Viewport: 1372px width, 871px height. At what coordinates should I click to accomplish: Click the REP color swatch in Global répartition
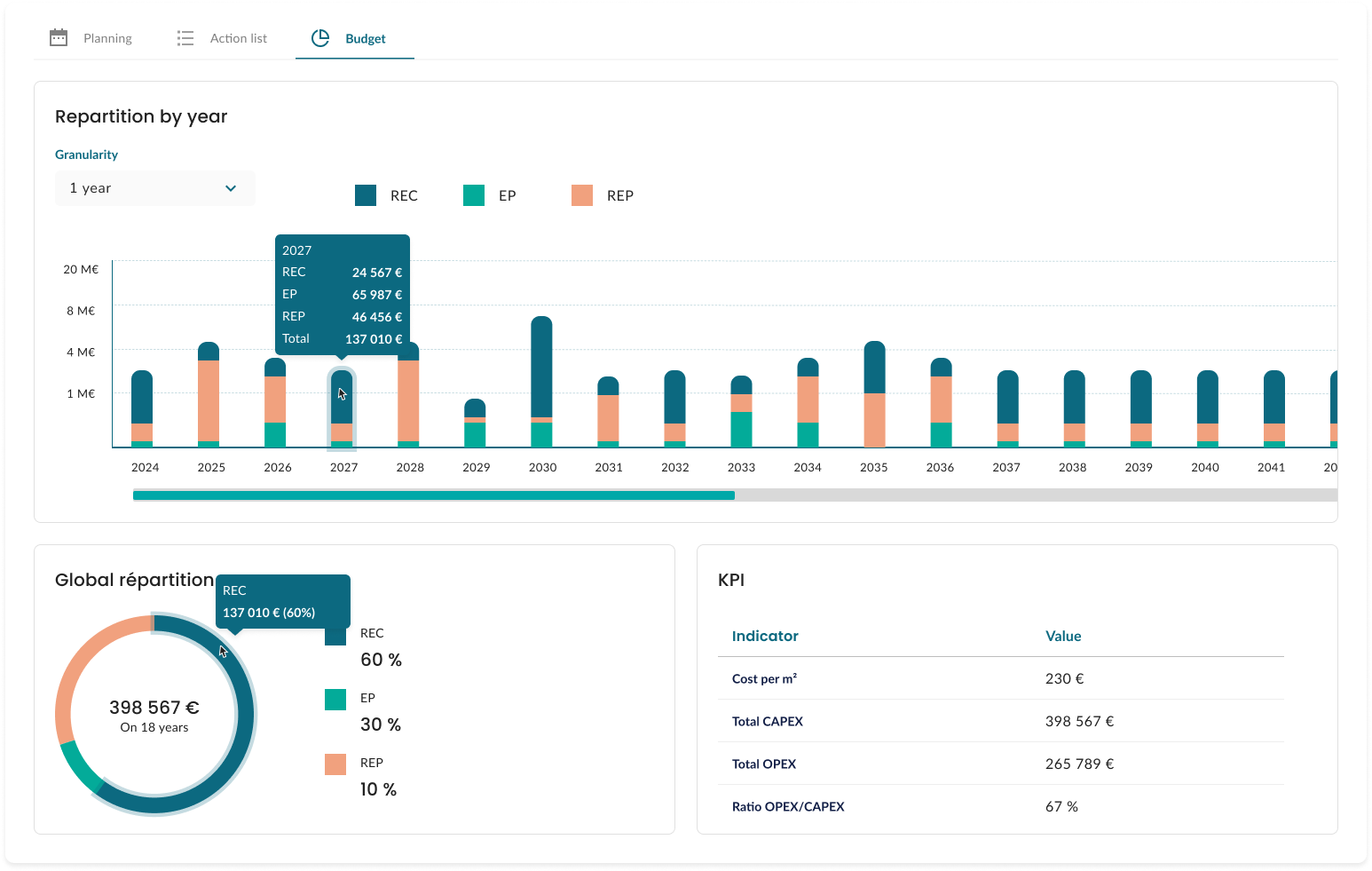pyautogui.click(x=335, y=764)
